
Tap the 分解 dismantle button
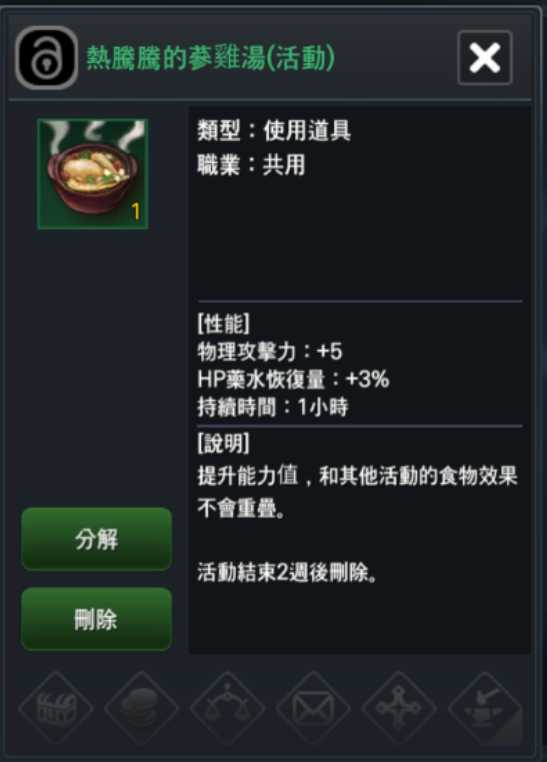96,539
